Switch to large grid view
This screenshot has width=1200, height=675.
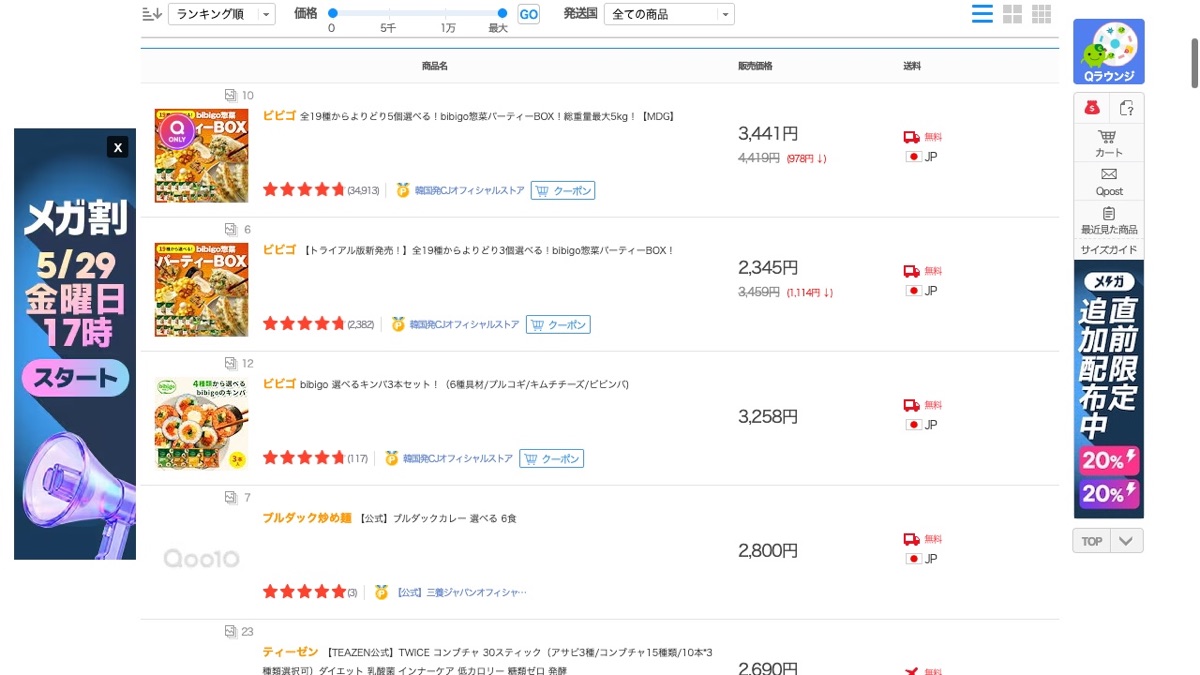pos(1012,14)
